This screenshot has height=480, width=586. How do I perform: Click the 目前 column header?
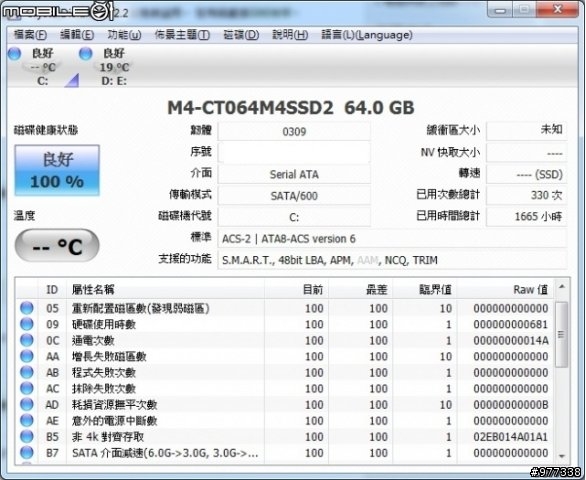pyautogui.click(x=297, y=289)
